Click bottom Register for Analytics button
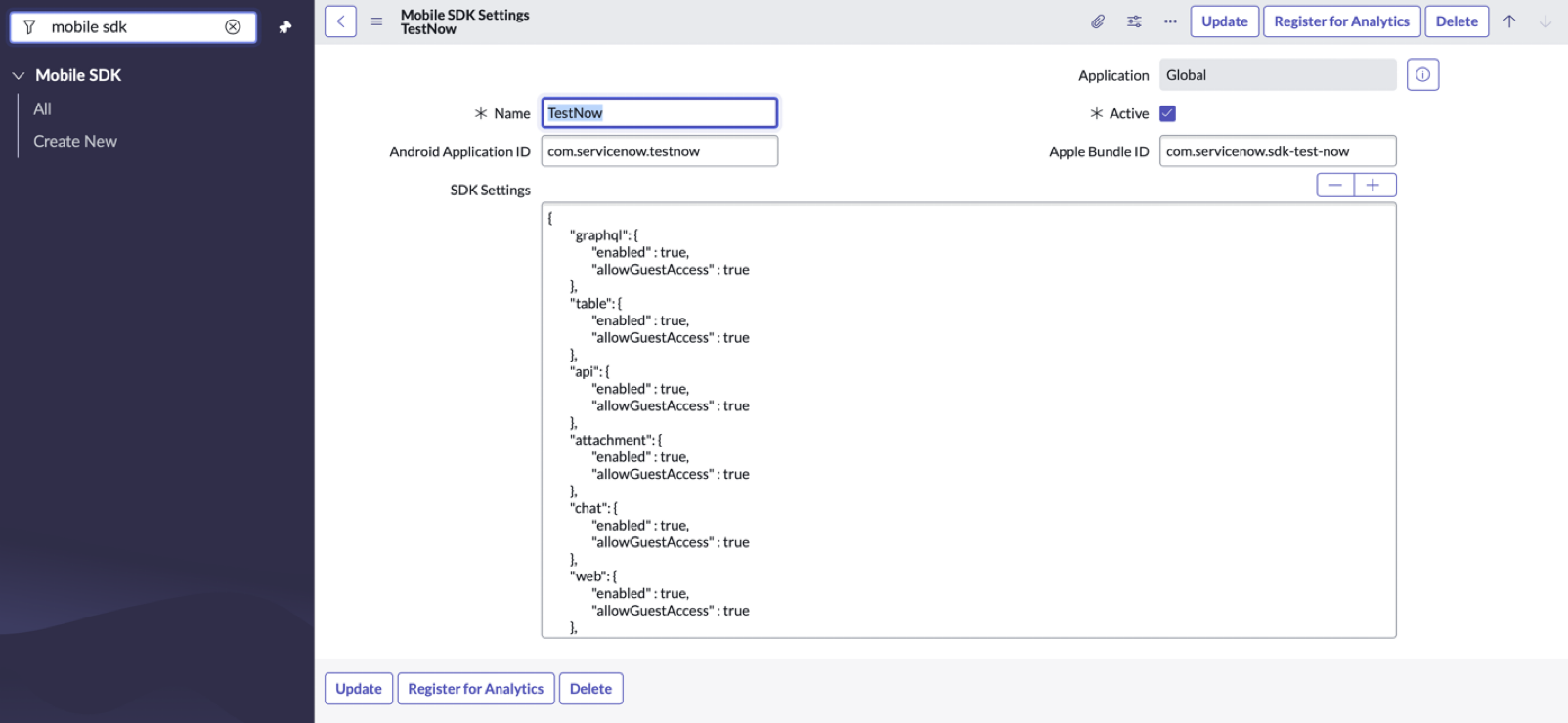The width and height of the screenshot is (1568, 723). [x=476, y=689]
